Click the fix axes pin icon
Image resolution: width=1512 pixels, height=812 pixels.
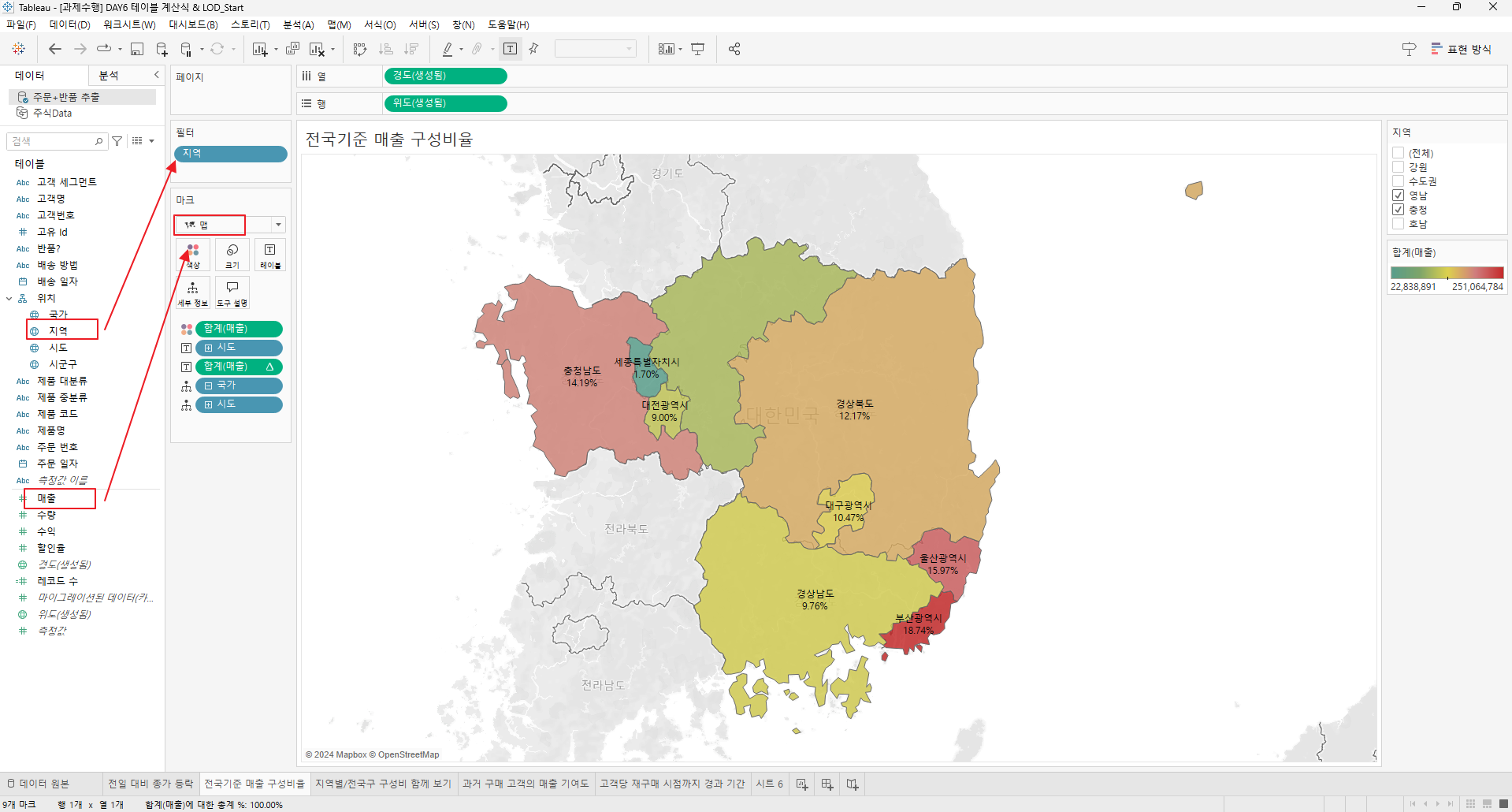(534, 49)
